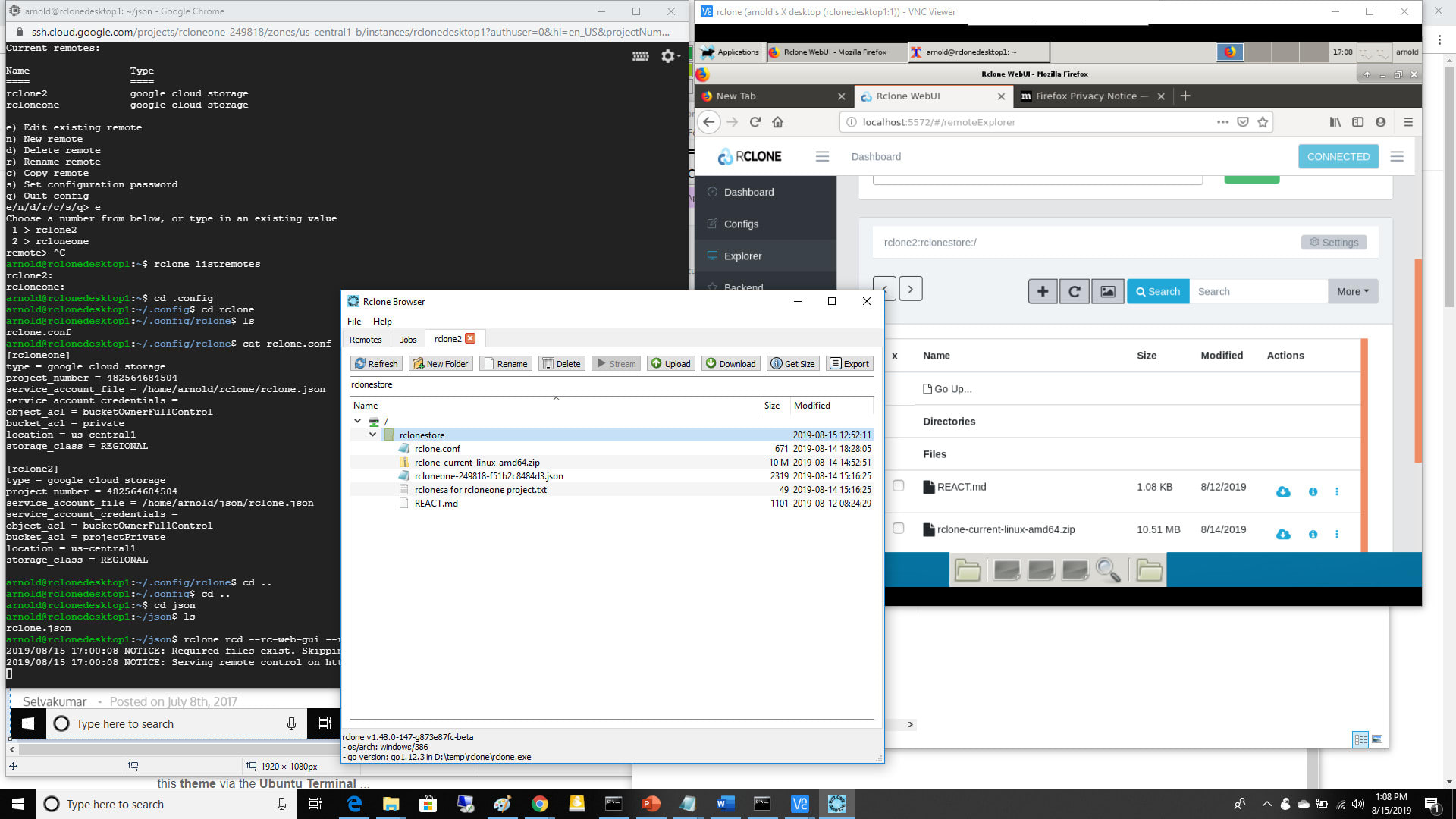1456x819 pixels.
Task: Click the Firefox Pocket save icon
Action: click(1243, 122)
